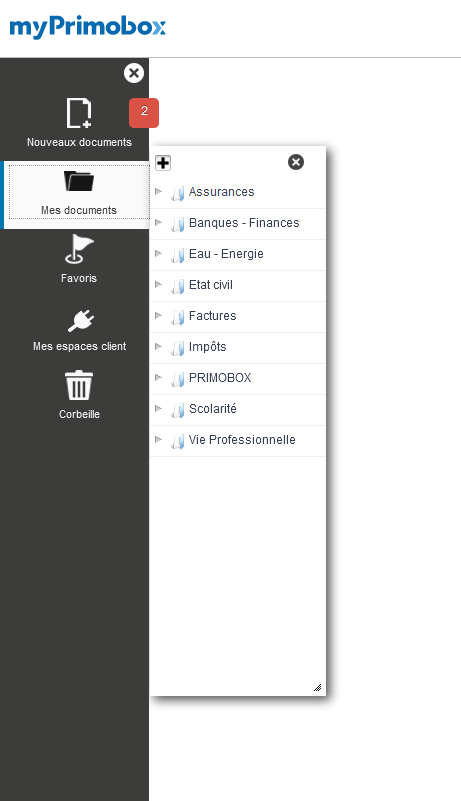Viewport: 461px width, 801px height.
Task: Close the sidebar with the X button
Action: click(x=134, y=73)
